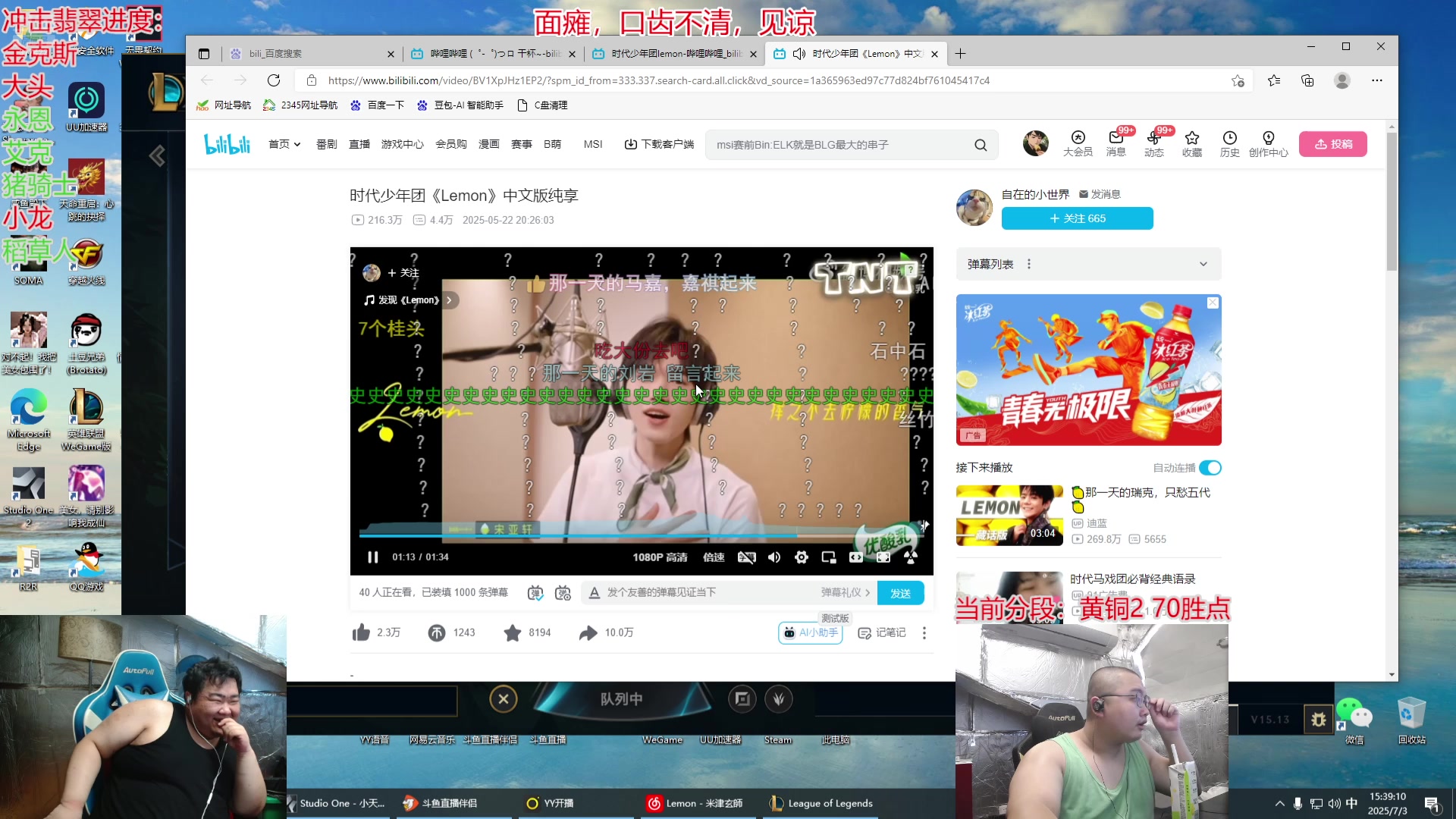Image resolution: width=1456 pixels, height=819 pixels.
Task: Close the sidebar advertisement
Action: pos(1213,303)
